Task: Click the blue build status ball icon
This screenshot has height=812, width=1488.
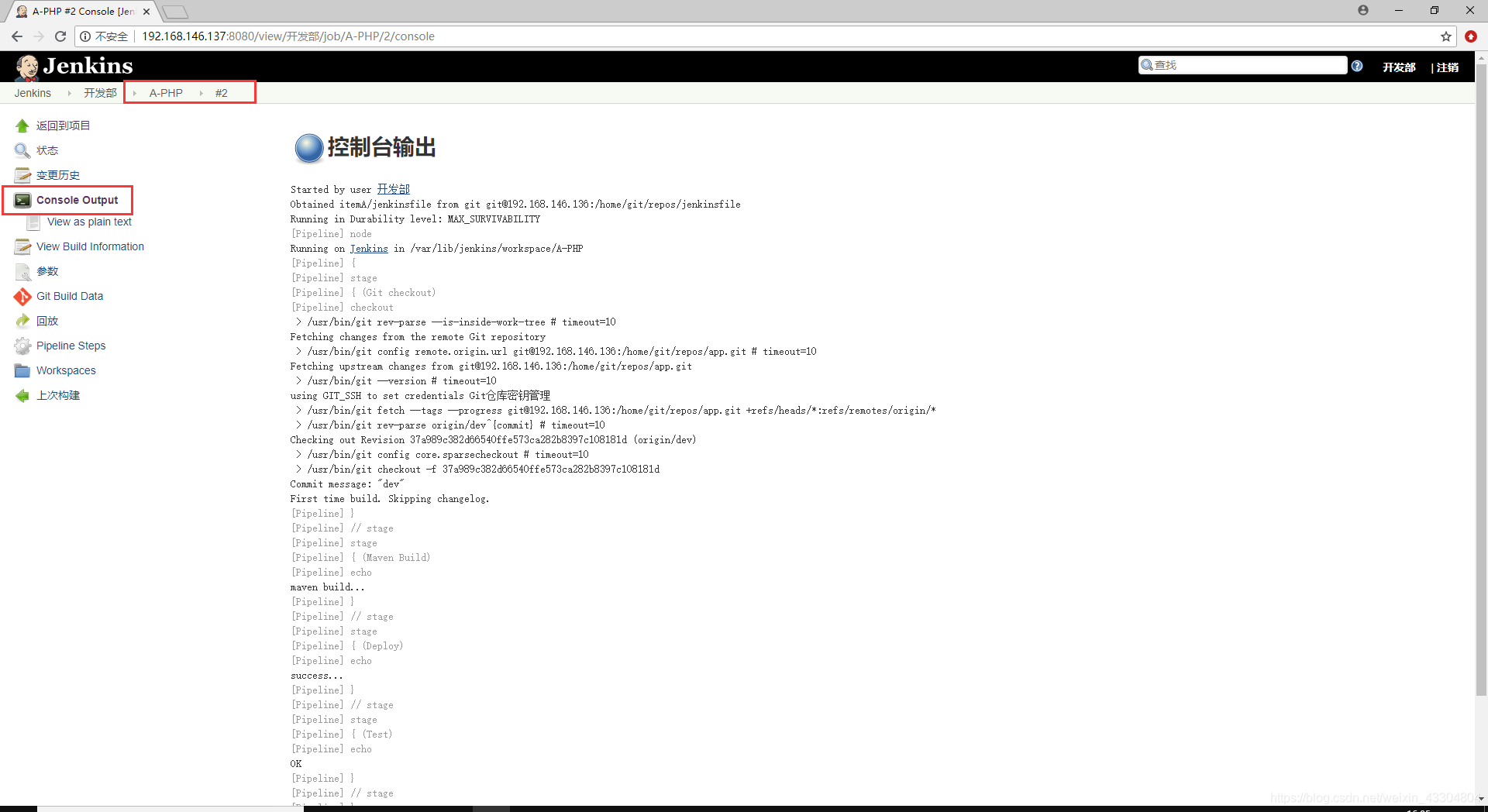Action: 308,148
